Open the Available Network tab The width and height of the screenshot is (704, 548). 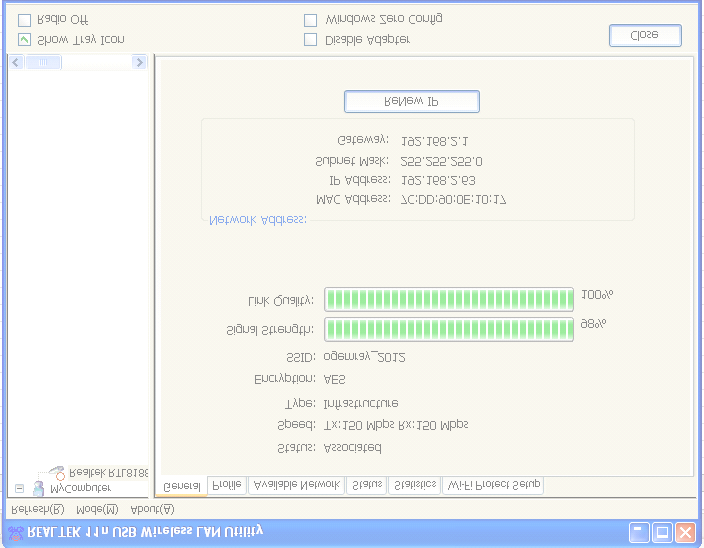click(x=296, y=485)
